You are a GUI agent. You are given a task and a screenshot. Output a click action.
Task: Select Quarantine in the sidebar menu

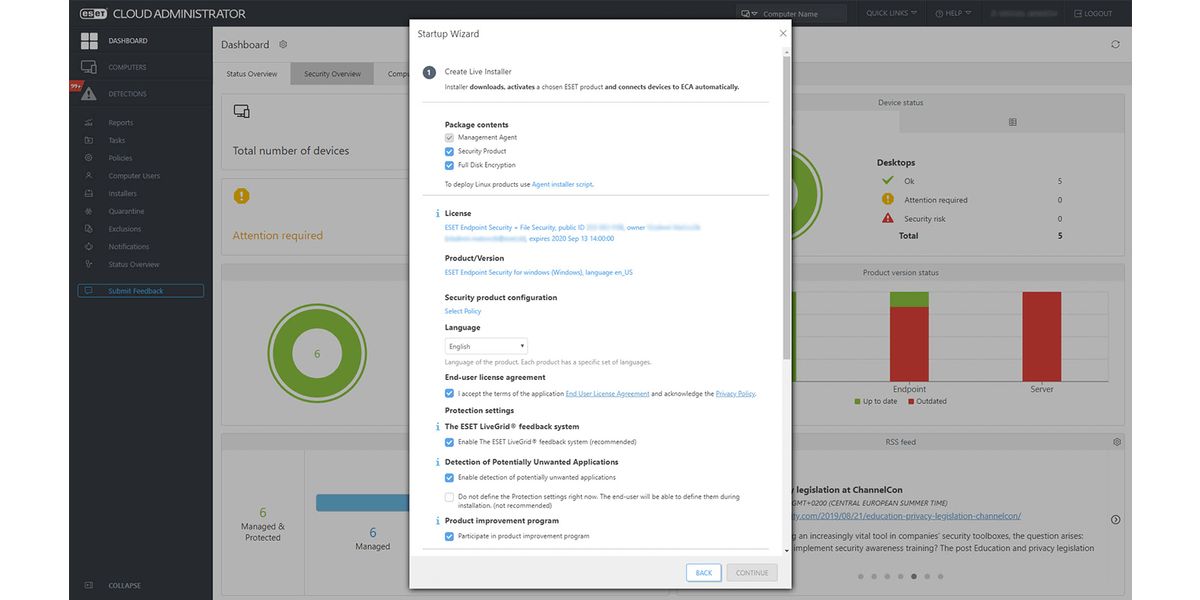[x=126, y=211]
